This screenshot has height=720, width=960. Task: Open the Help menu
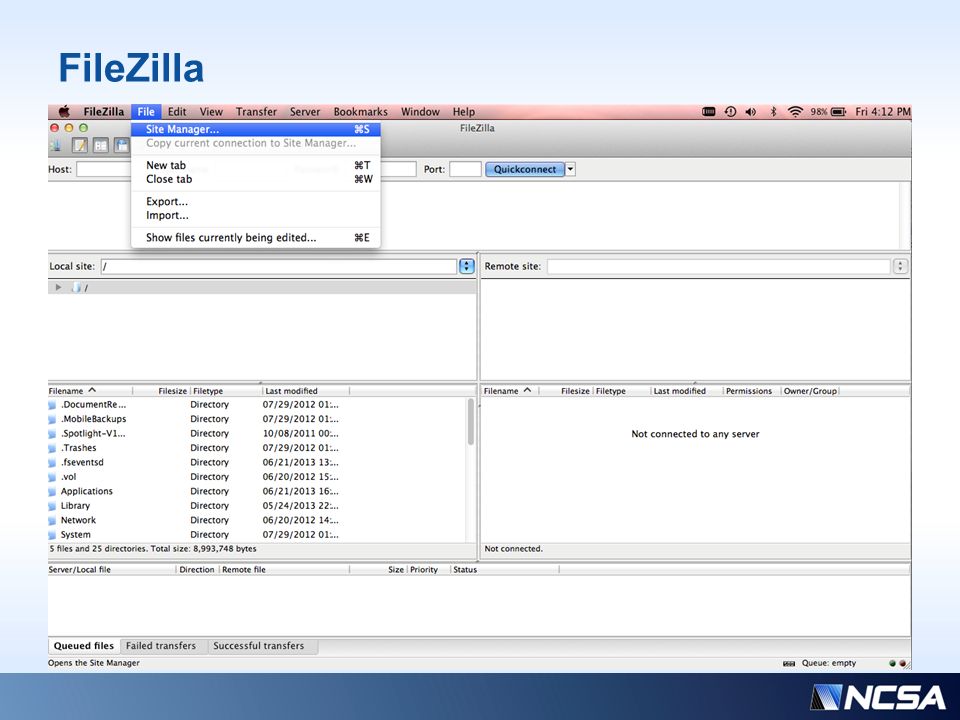coord(463,111)
